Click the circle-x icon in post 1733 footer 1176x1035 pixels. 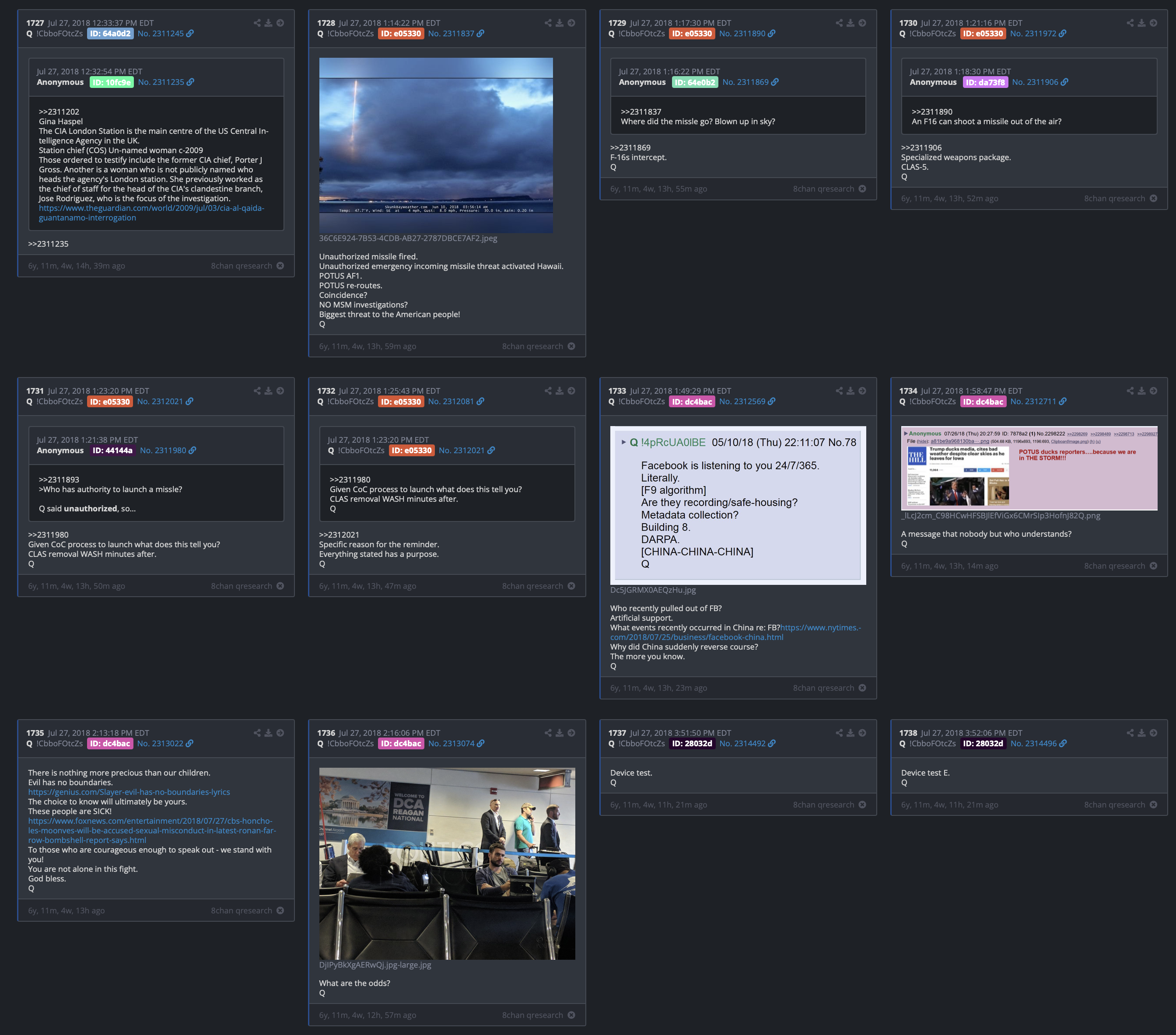coord(862,688)
